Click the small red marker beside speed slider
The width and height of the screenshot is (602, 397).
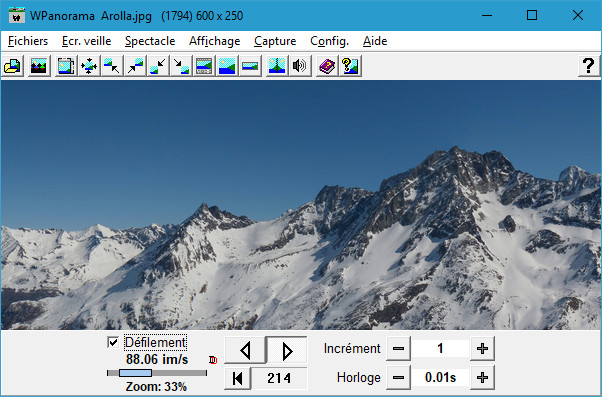213,360
